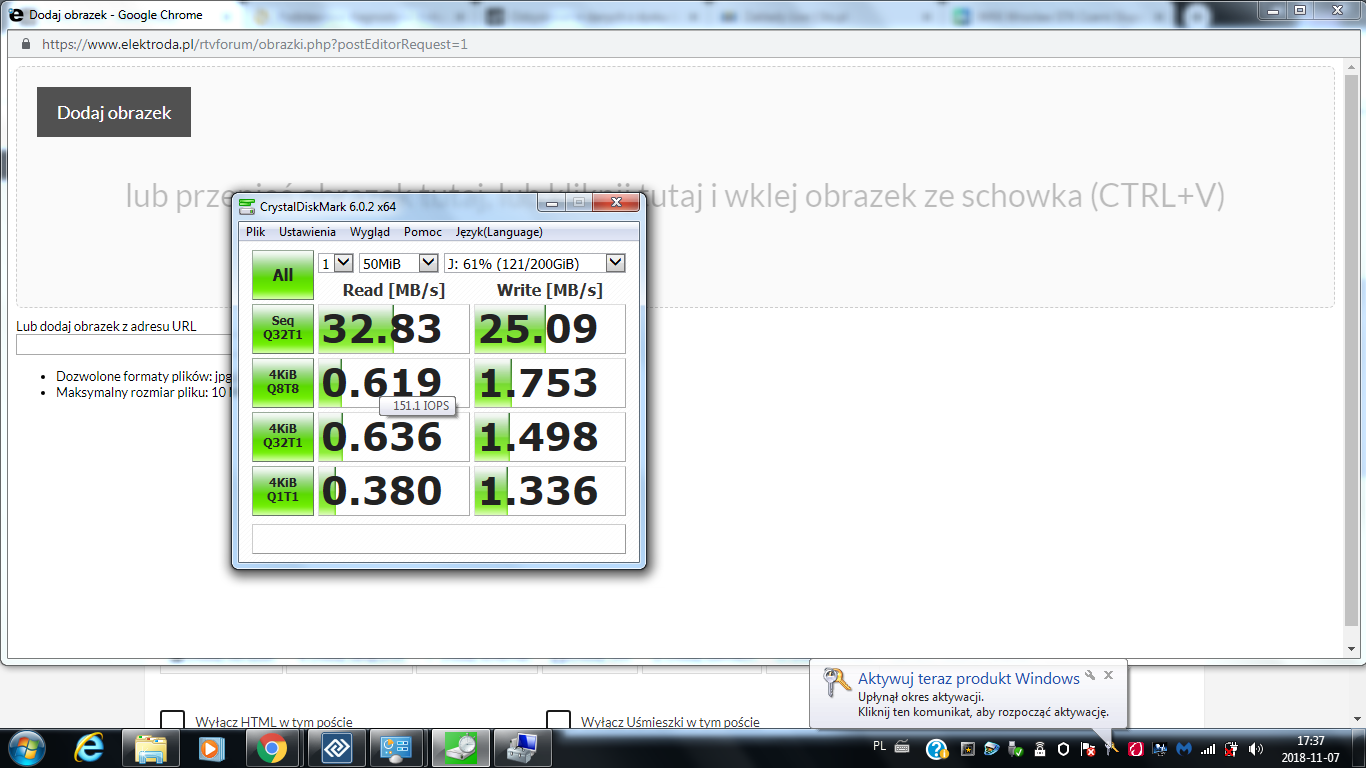Open the Ustawienia menu
This screenshot has height=768, width=1366.
click(307, 232)
